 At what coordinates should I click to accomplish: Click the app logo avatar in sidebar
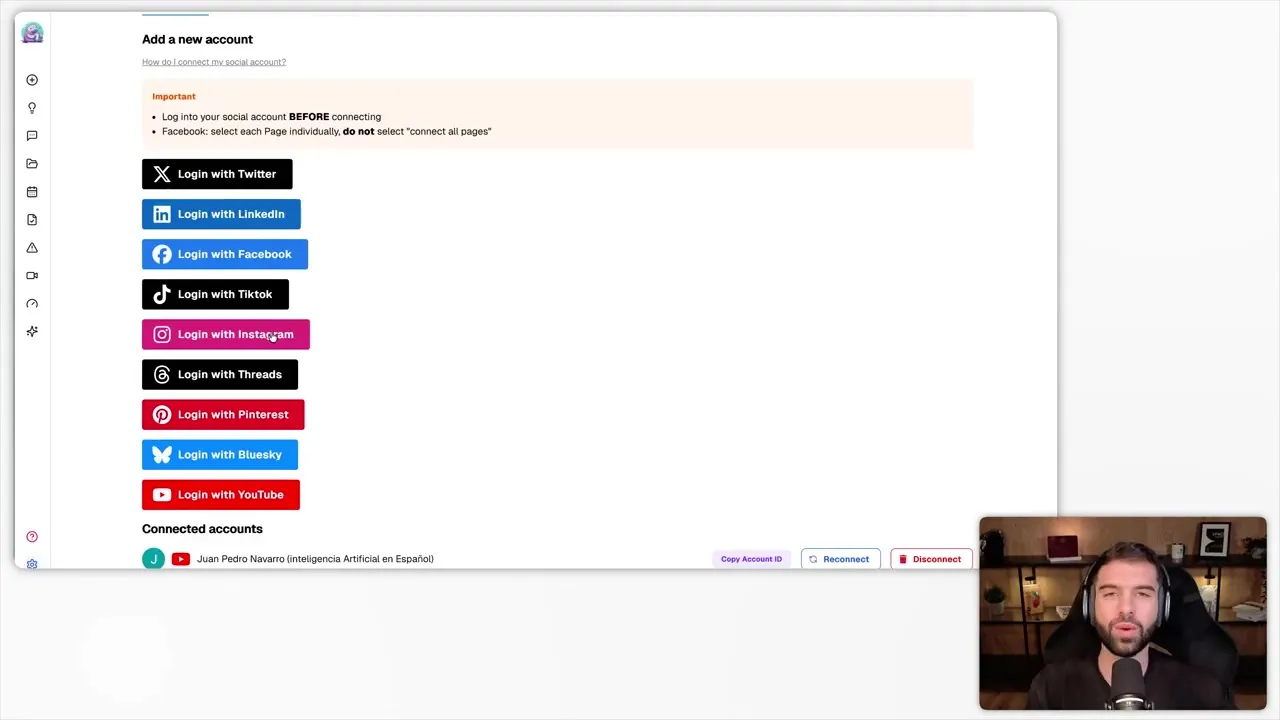point(32,33)
